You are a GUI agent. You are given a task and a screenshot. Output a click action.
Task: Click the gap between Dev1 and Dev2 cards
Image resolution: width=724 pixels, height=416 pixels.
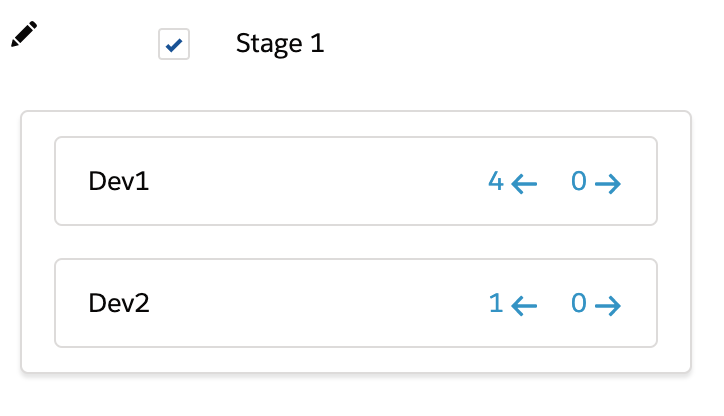[x=356, y=242]
